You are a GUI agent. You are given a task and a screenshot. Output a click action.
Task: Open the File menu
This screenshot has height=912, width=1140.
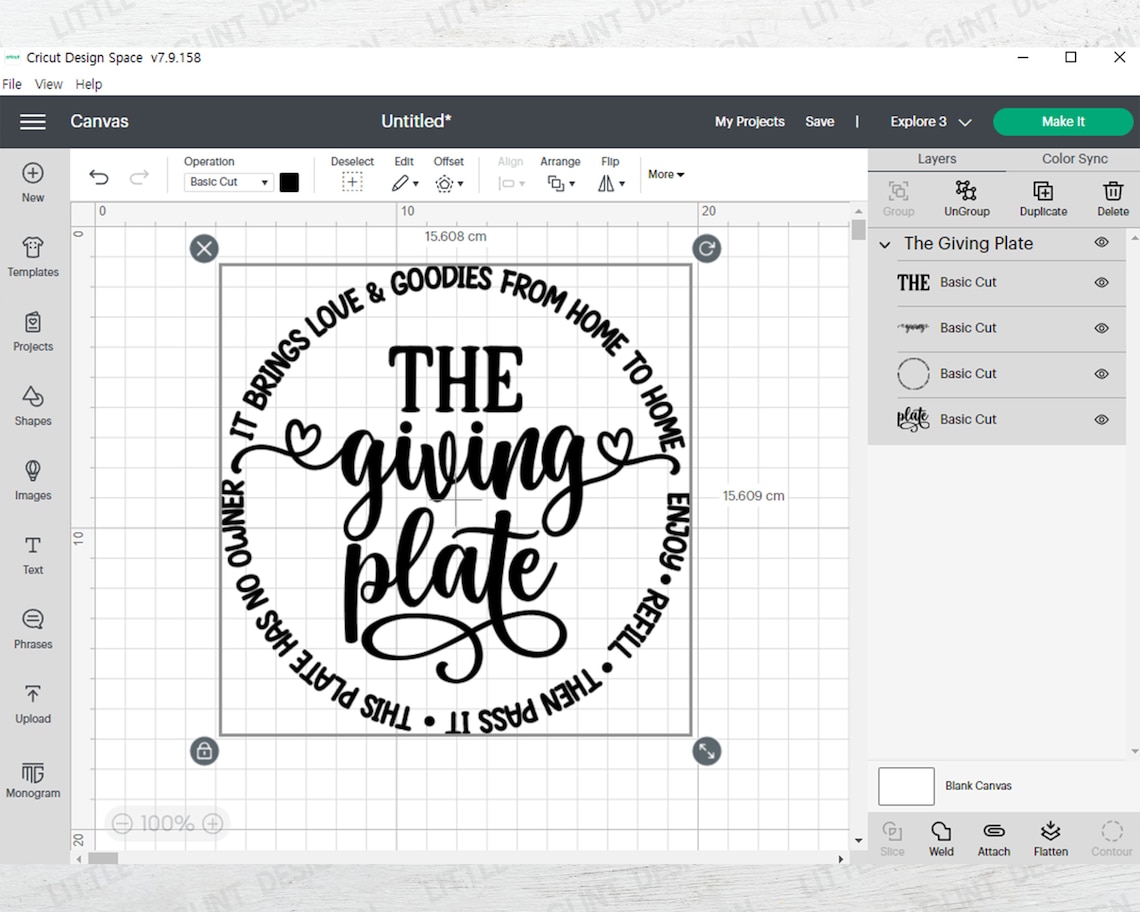coord(11,84)
